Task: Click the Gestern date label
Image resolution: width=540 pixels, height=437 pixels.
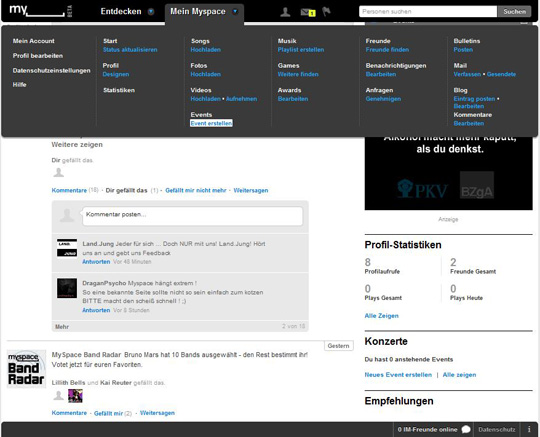Action: pyautogui.click(x=339, y=346)
